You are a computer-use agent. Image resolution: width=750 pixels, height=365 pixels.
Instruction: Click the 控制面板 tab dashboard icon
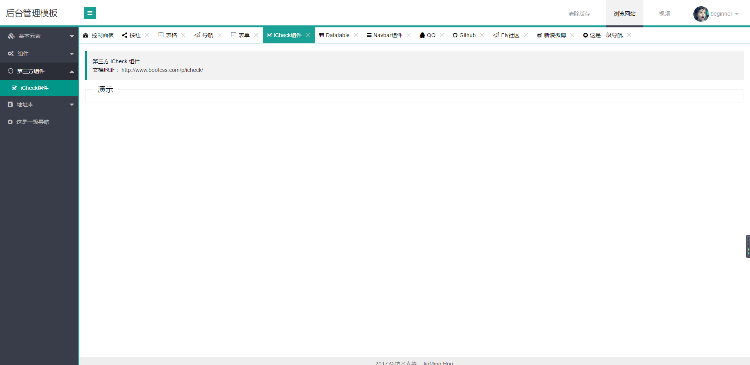pyautogui.click(x=86, y=35)
